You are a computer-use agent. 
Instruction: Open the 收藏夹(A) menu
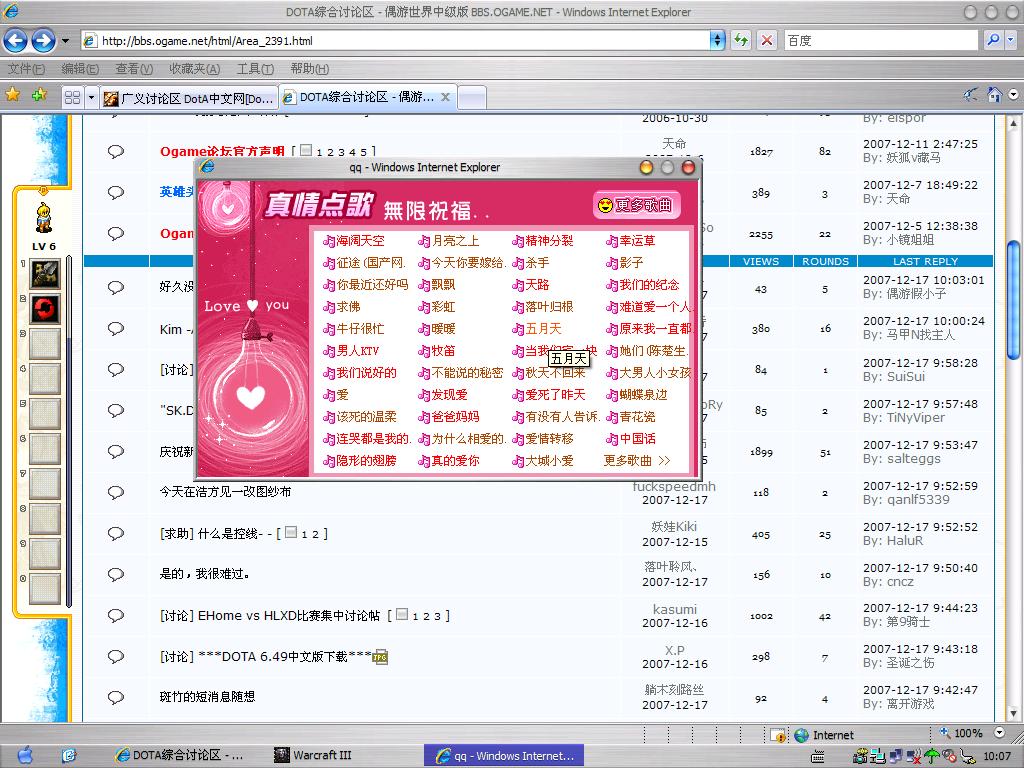[195, 69]
